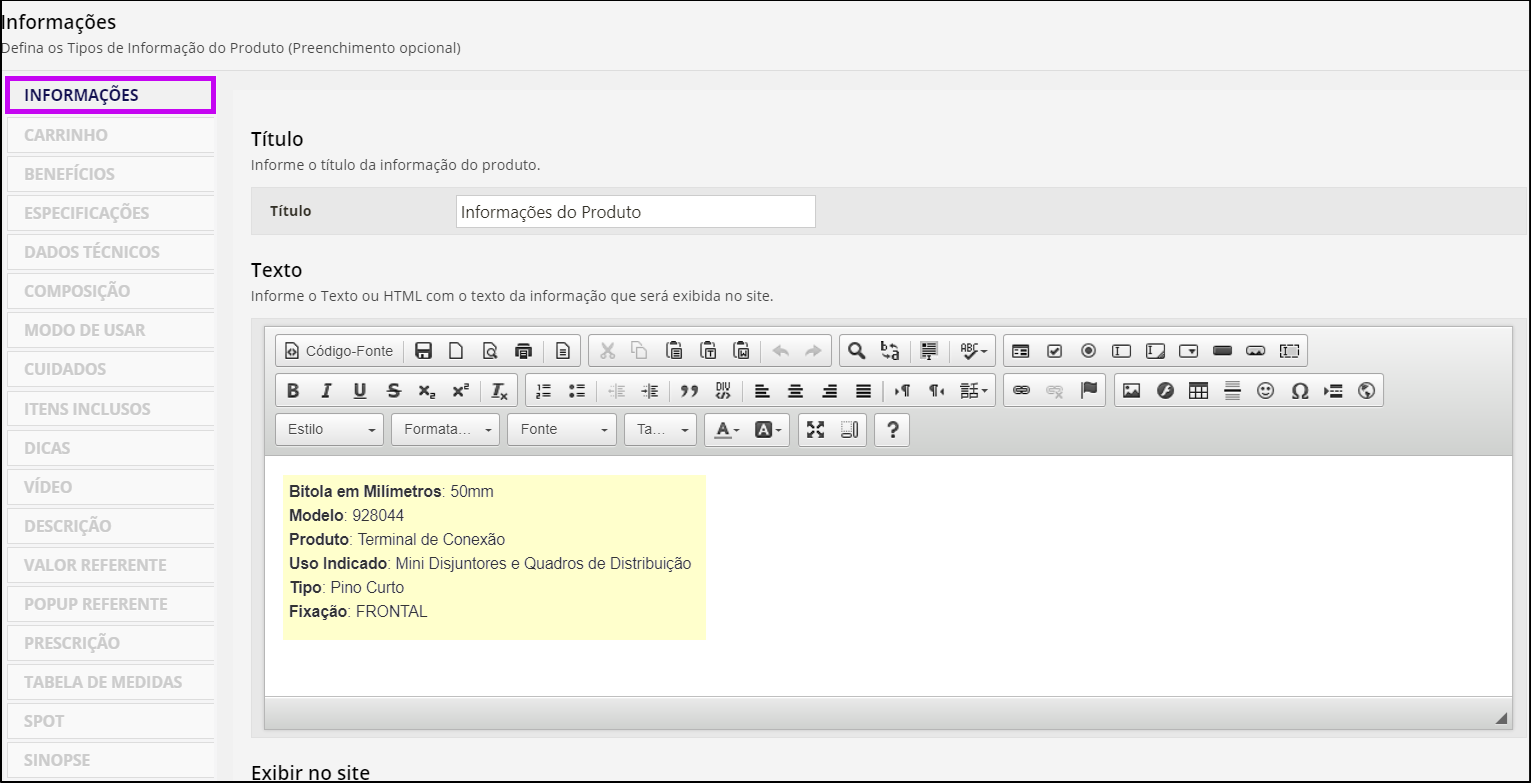Click the New Page icon
Viewport: 1531px width, 784px height.
pos(456,351)
